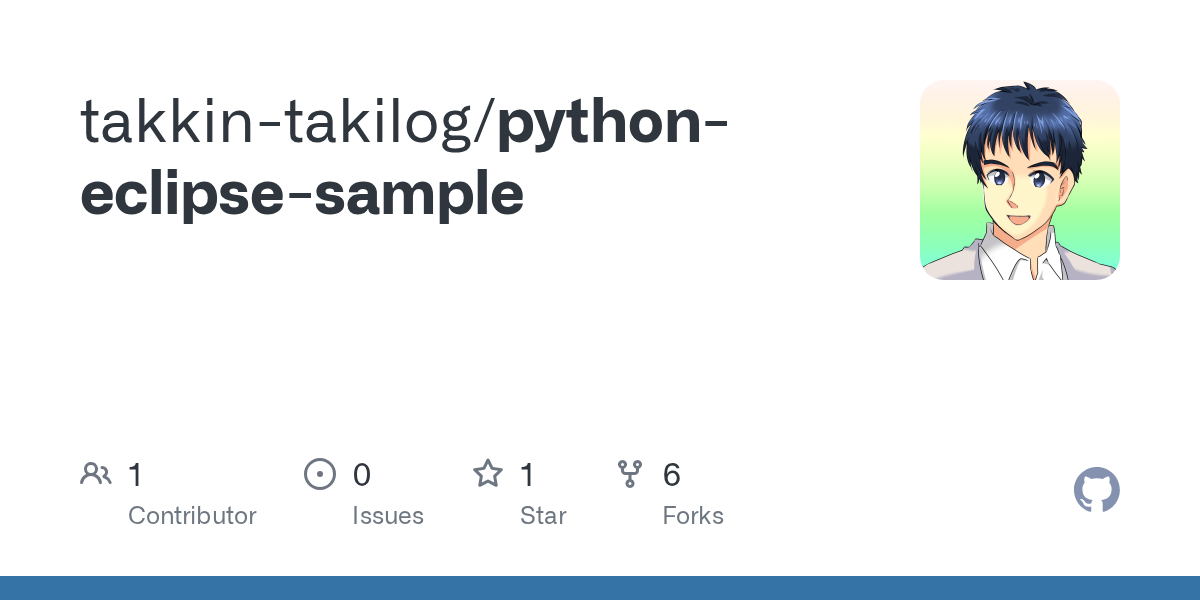This screenshot has width=1200, height=600.
Task: Click the contributor count number 1
Action: [x=135, y=475]
